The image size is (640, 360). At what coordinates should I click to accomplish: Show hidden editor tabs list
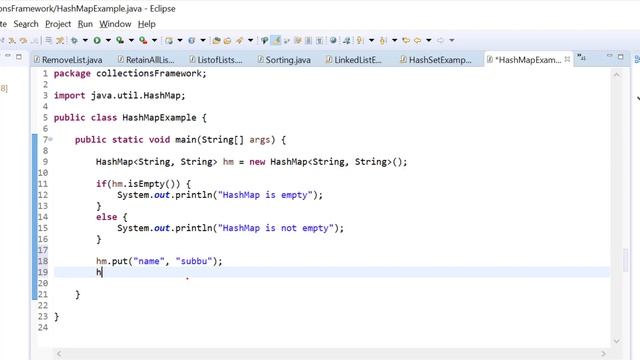(582, 58)
